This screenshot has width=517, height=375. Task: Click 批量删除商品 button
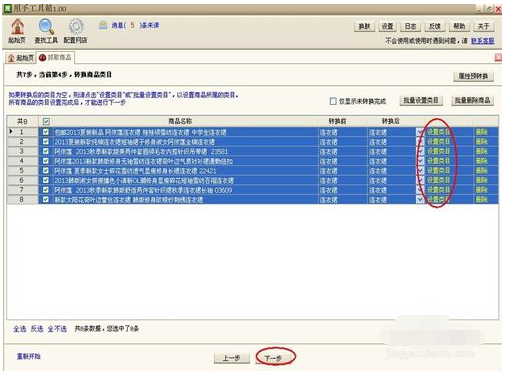(472, 100)
